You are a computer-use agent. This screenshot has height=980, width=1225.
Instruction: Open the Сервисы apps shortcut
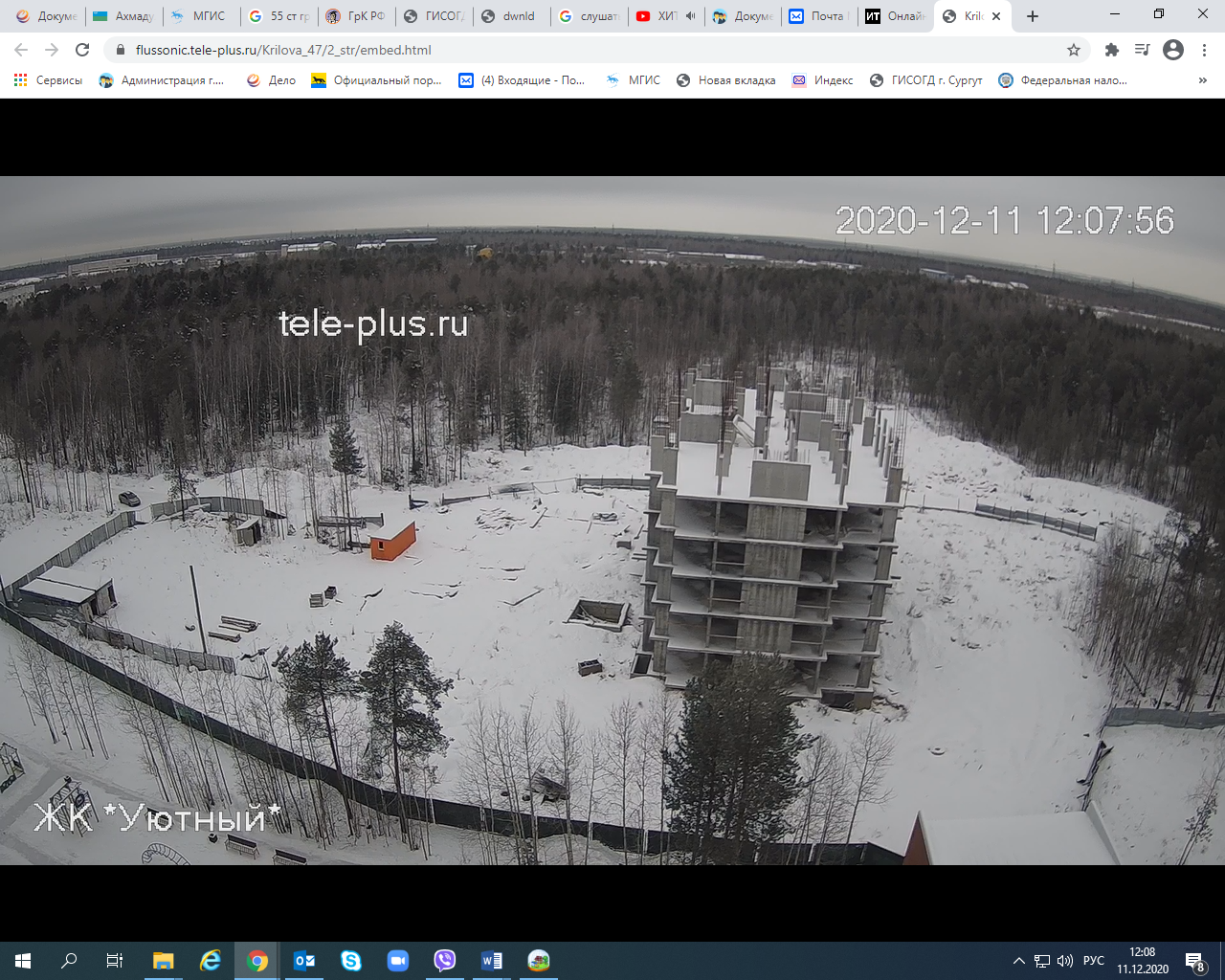[x=48, y=80]
